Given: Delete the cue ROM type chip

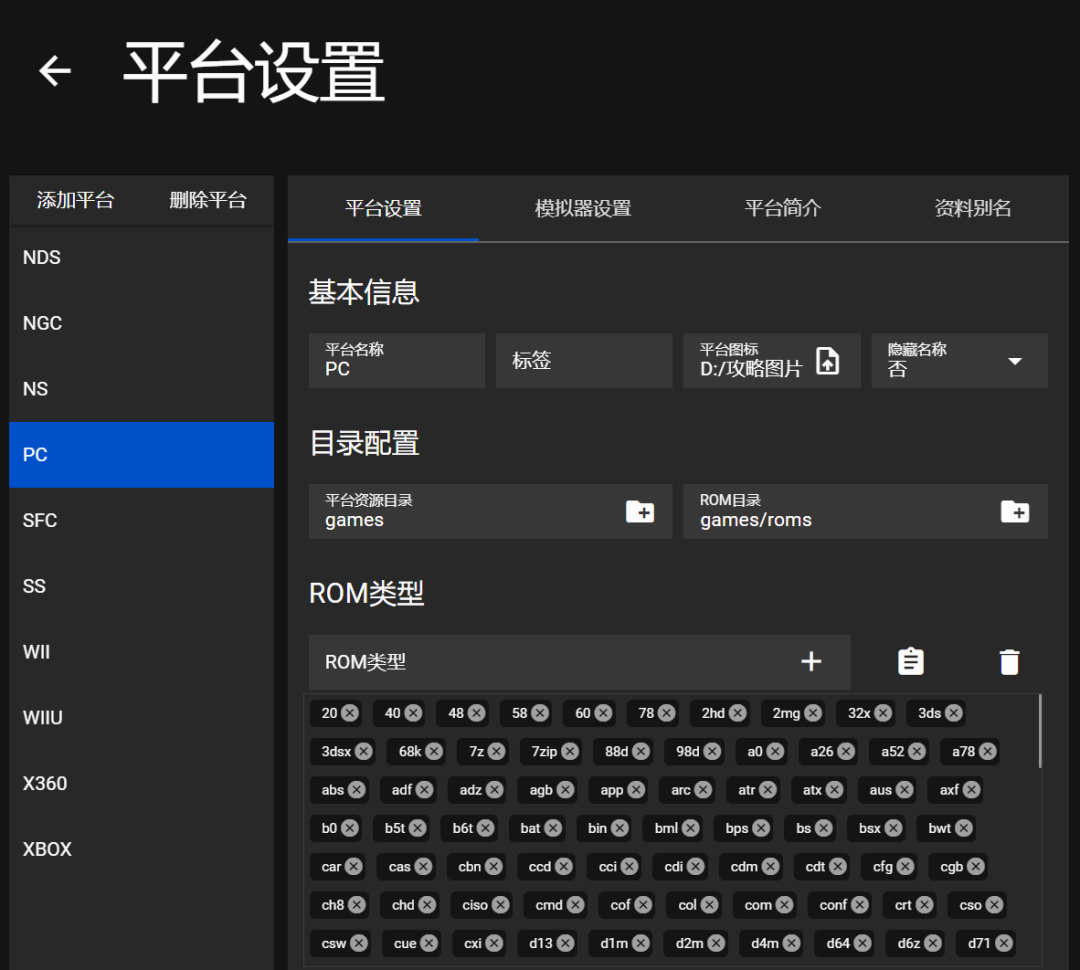Looking at the screenshot, I should coord(430,943).
